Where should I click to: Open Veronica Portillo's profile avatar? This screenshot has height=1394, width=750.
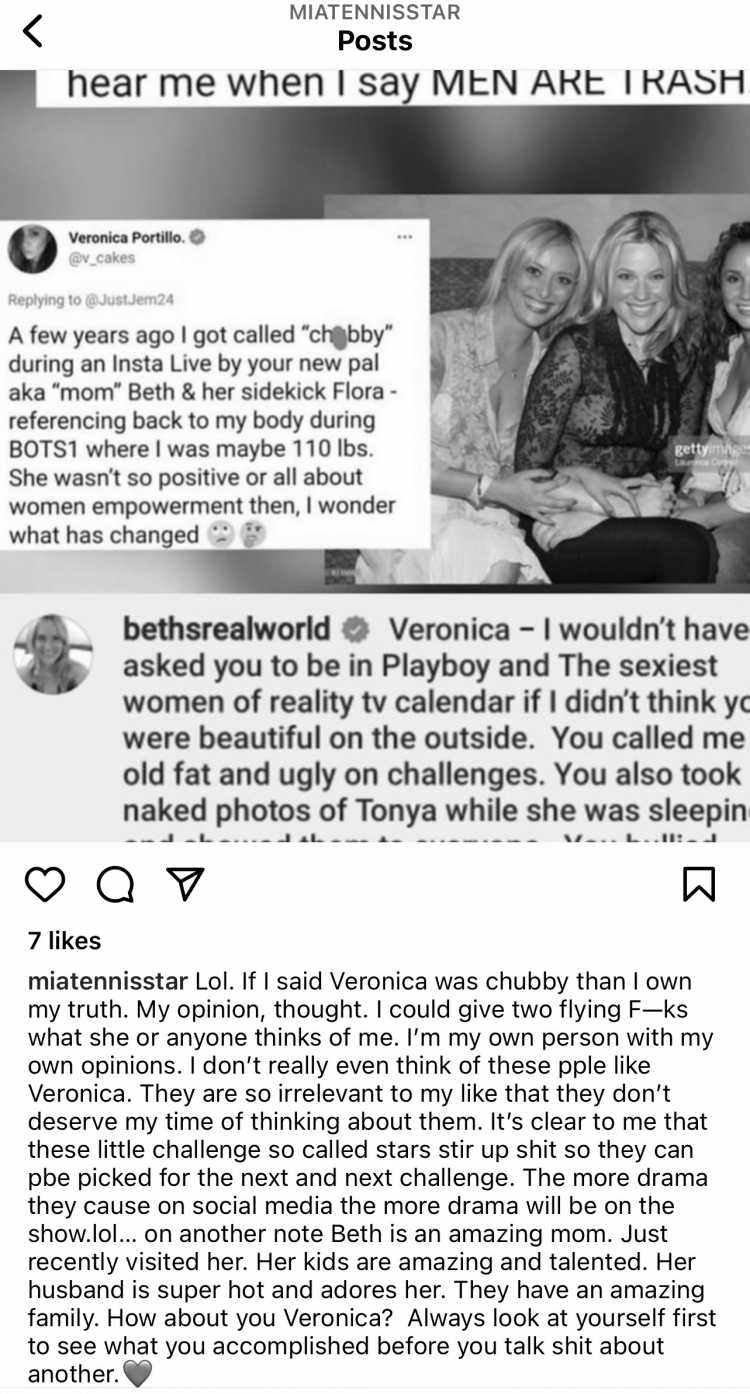tap(32, 248)
